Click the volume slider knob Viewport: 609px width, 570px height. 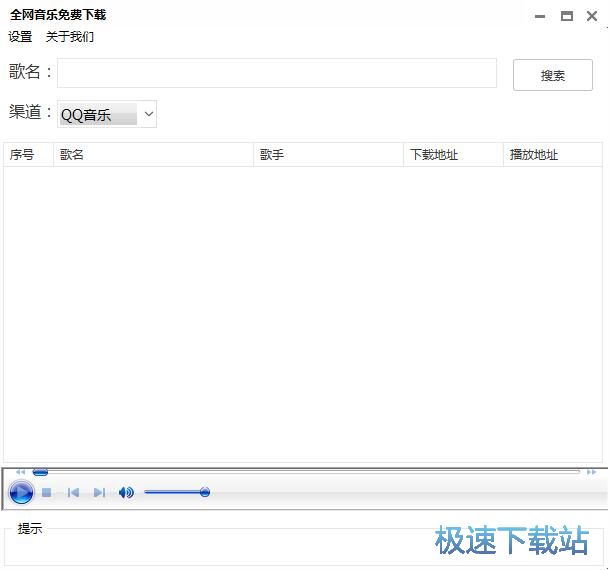tap(205, 492)
